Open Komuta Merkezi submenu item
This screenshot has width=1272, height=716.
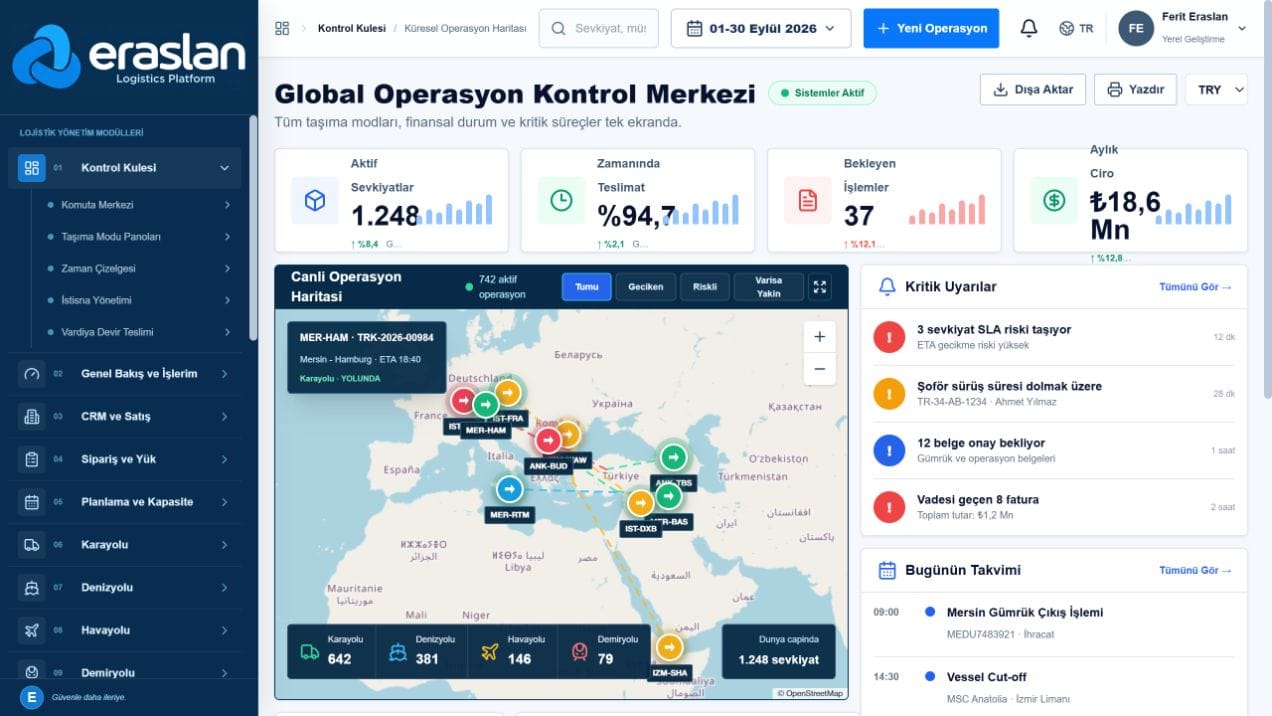pos(139,205)
